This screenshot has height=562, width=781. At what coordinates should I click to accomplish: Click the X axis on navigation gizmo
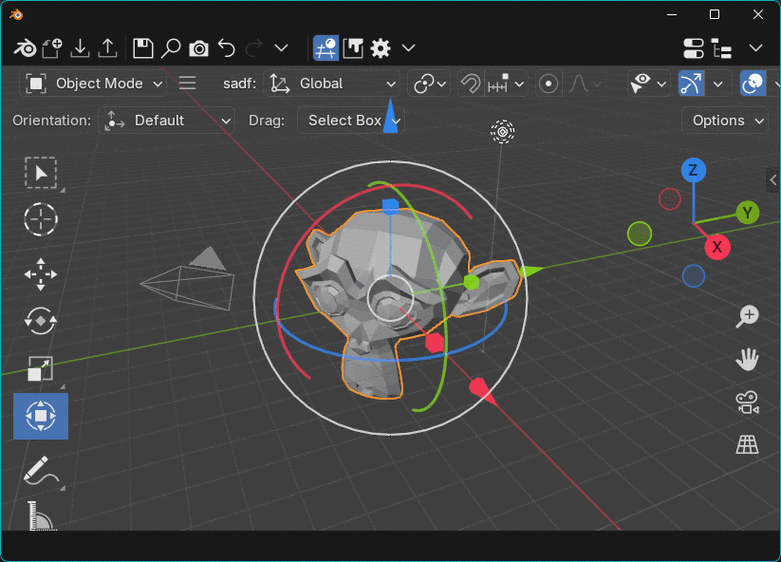(x=717, y=247)
